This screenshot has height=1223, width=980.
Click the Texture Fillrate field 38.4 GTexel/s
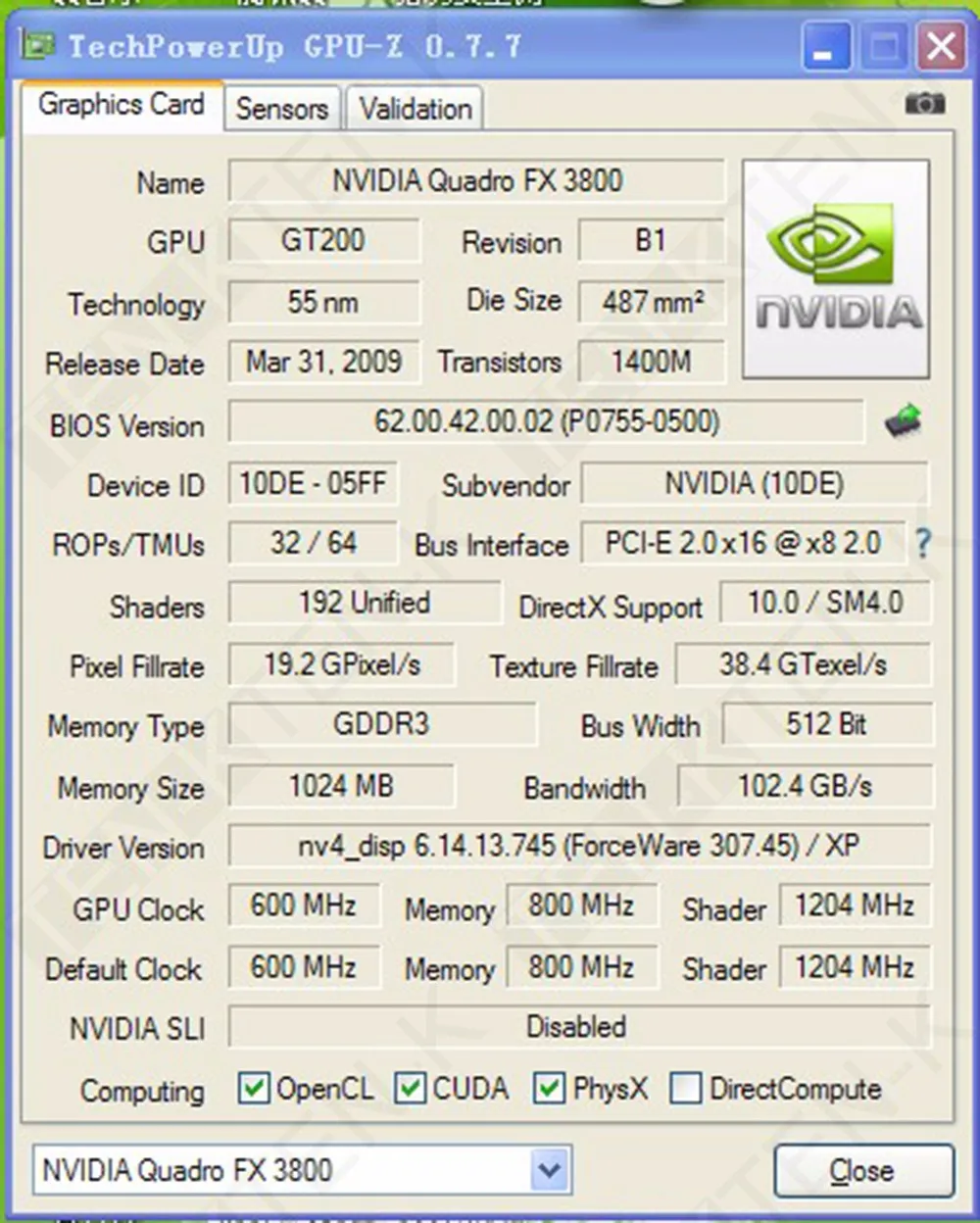click(x=804, y=664)
